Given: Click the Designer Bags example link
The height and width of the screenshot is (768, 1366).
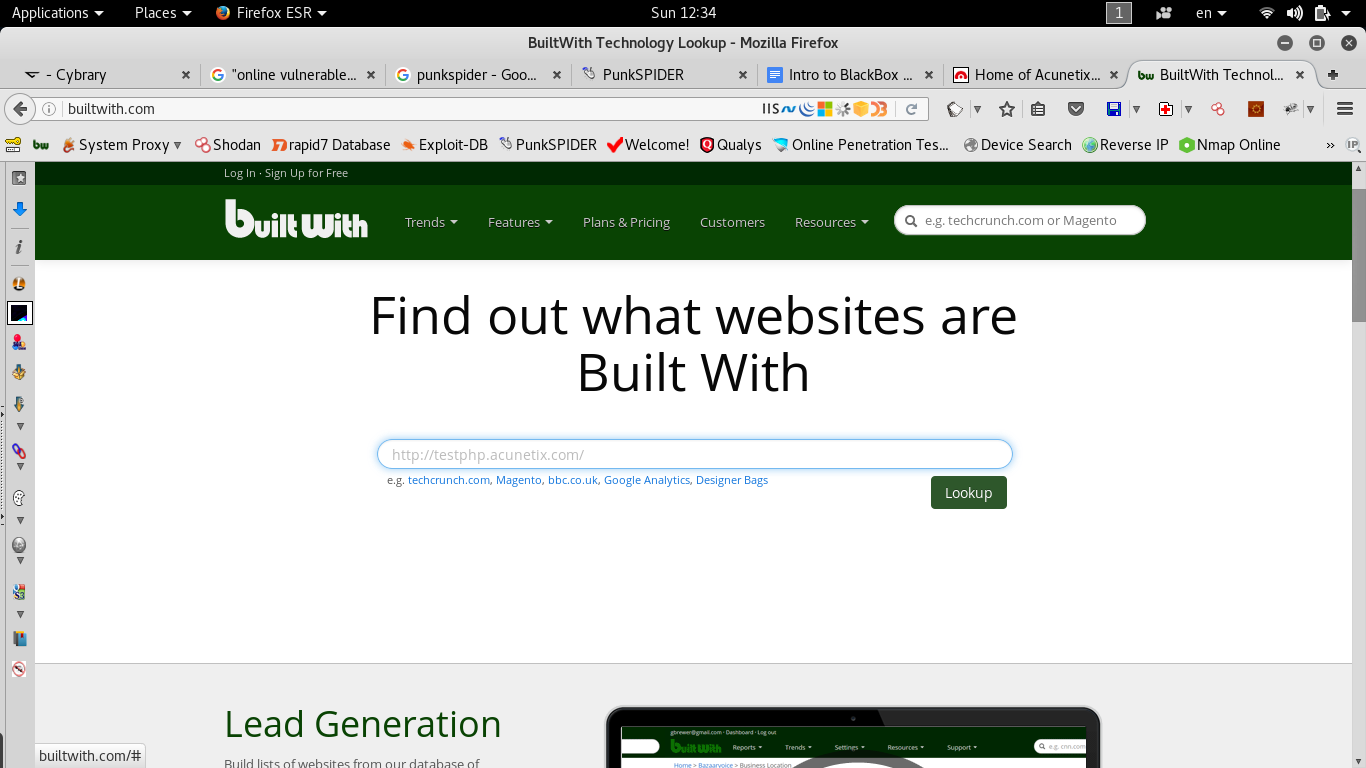Looking at the screenshot, I should 732,480.
